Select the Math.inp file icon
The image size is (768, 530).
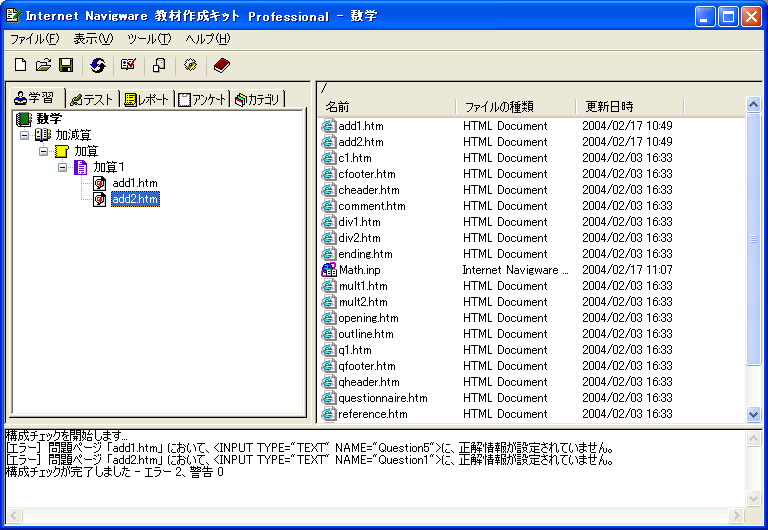click(x=329, y=270)
